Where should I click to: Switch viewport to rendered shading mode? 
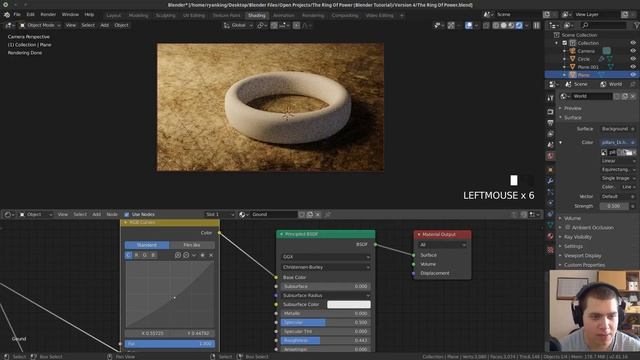point(519,25)
